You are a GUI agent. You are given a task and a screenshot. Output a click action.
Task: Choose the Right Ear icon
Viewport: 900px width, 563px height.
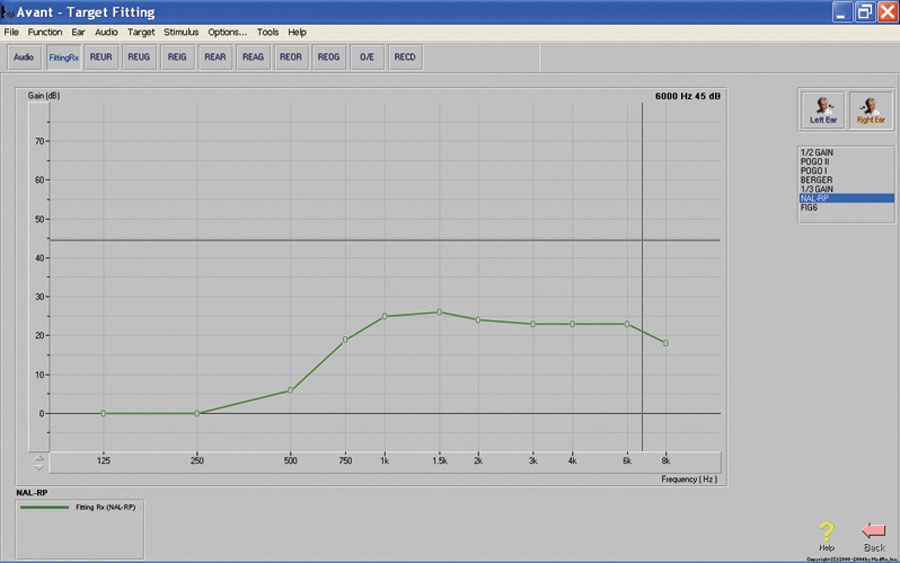pyautogui.click(x=870, y=110)
